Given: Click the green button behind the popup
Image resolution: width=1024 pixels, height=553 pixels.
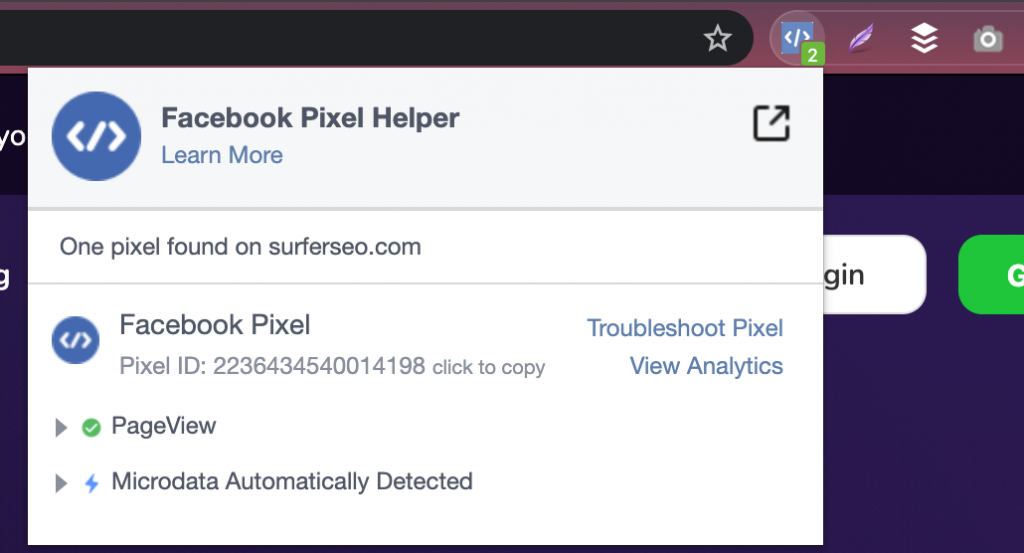Looking at the screenshot, I should [x=992, y=275].
